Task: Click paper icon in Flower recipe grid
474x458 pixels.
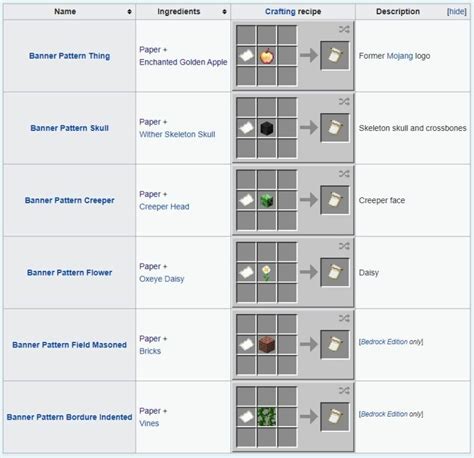Action: (246, 273)
